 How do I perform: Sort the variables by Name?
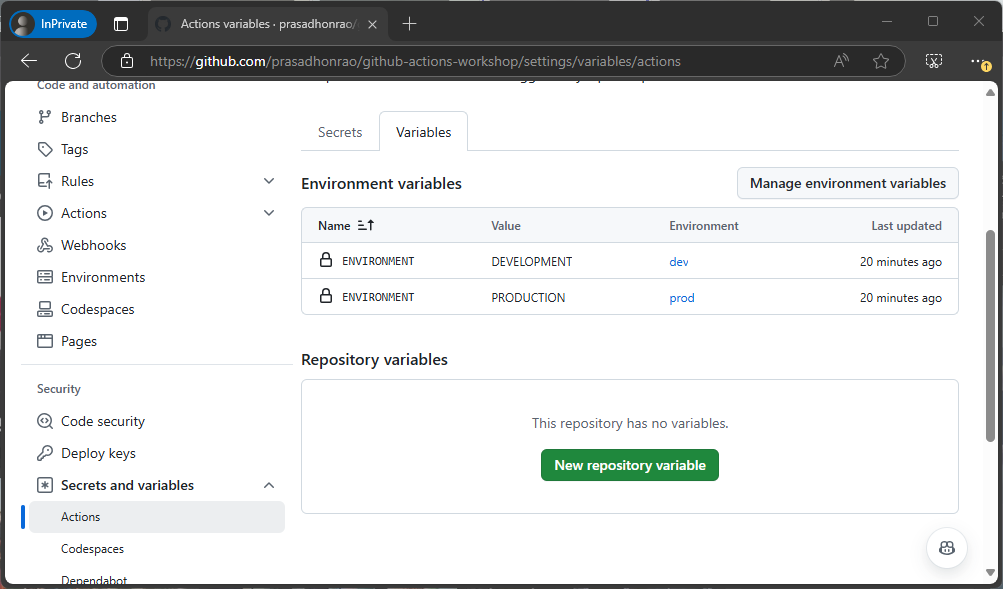(x=341, y=225)
